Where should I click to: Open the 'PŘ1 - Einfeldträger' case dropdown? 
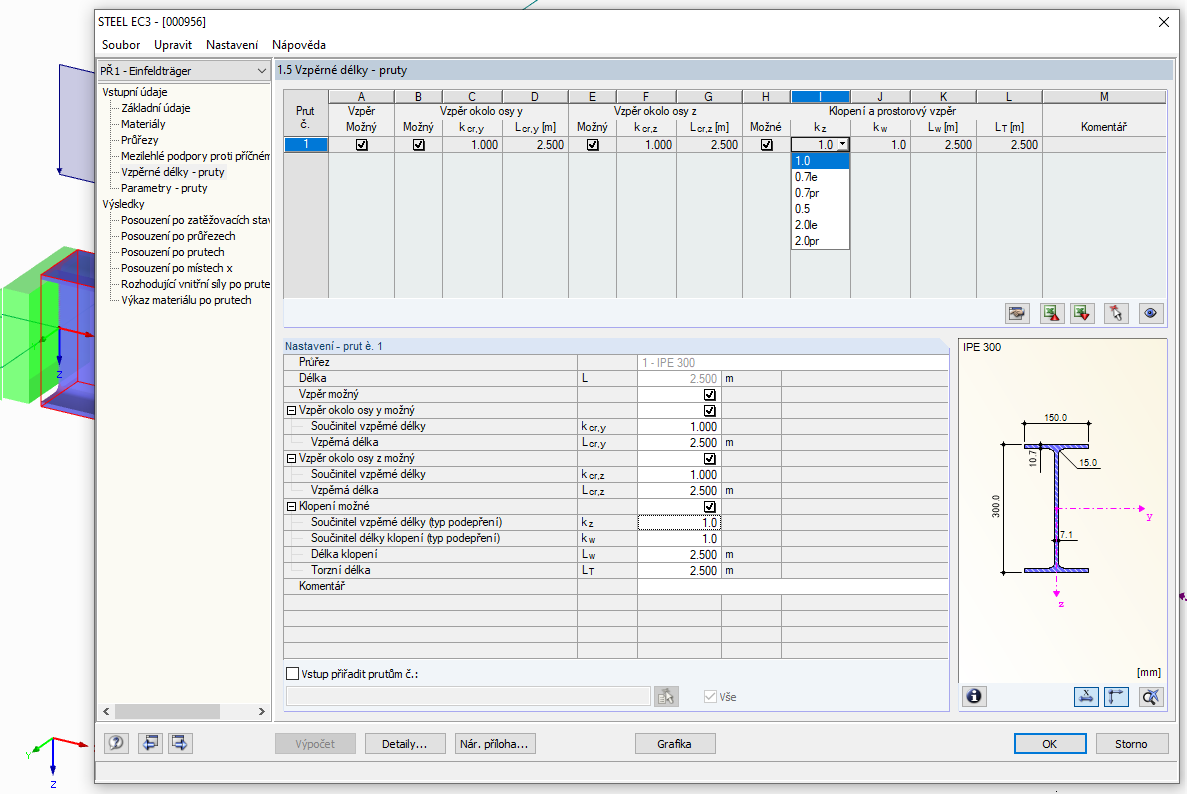click(x=261, y=71)
